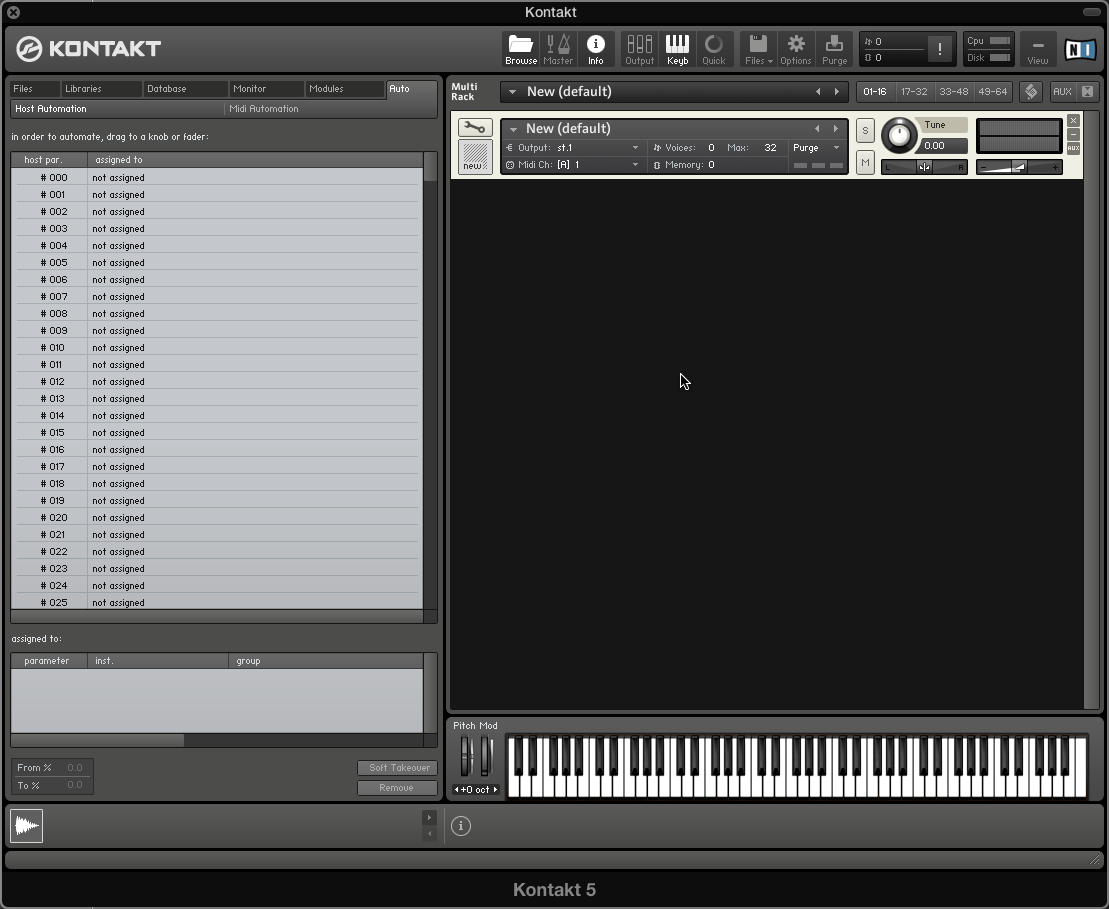Image resolution: width=1109 pixels, height=909 pixels.
Task: Select next instrument with right arrow
Action: pyautogui.click(x=835, y=129)
